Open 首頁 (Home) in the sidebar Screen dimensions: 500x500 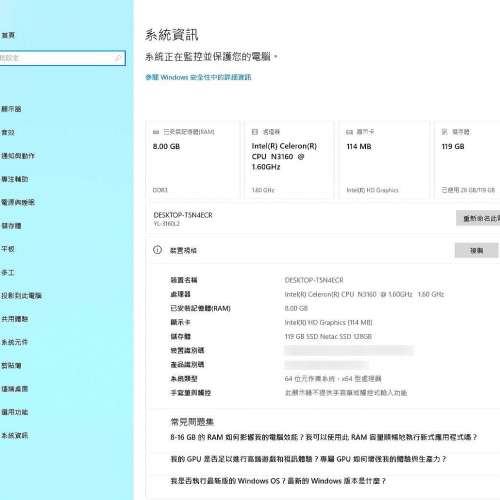click(8, 35)
